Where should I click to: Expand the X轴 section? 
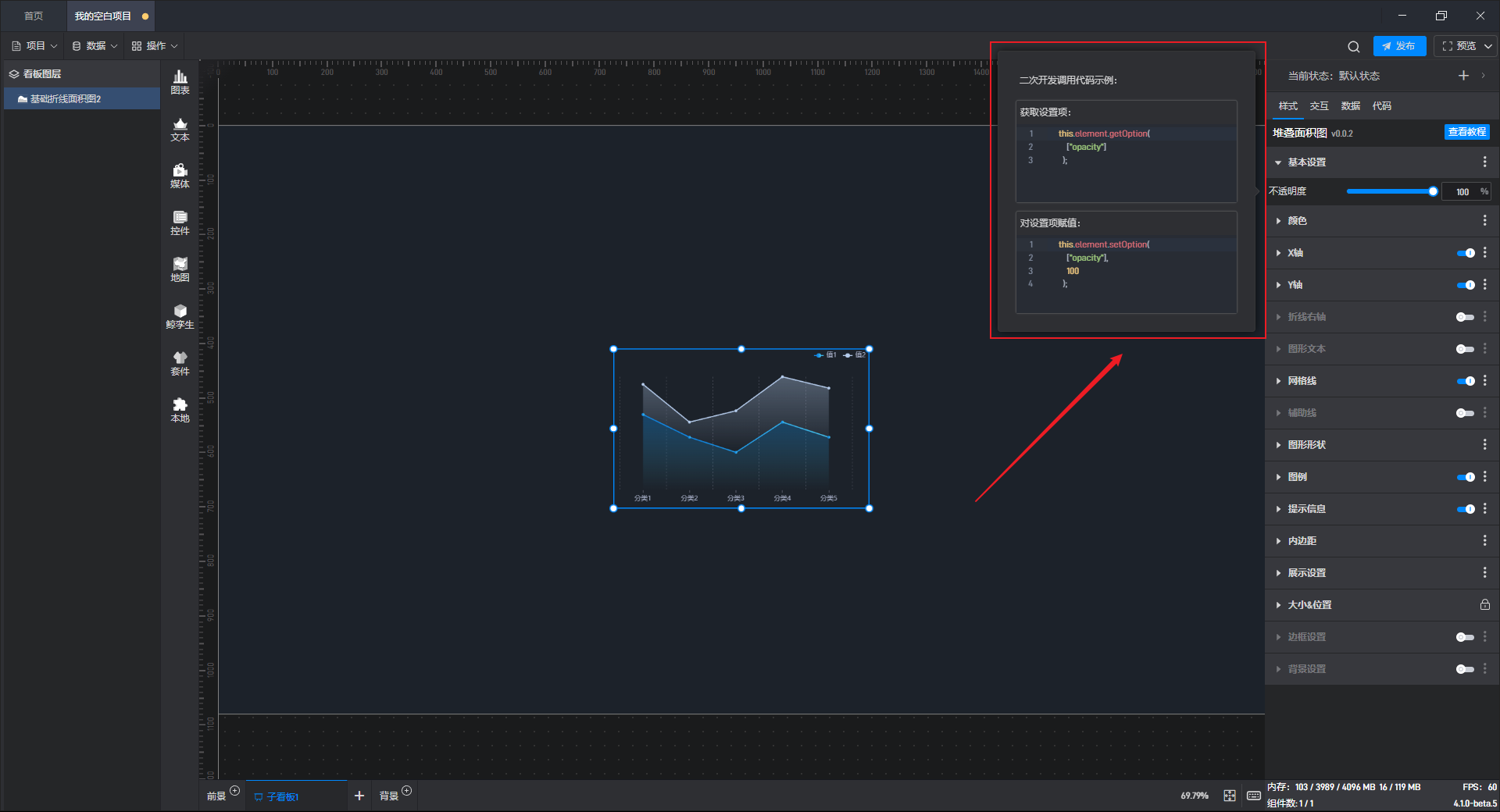coord(1278,253)
